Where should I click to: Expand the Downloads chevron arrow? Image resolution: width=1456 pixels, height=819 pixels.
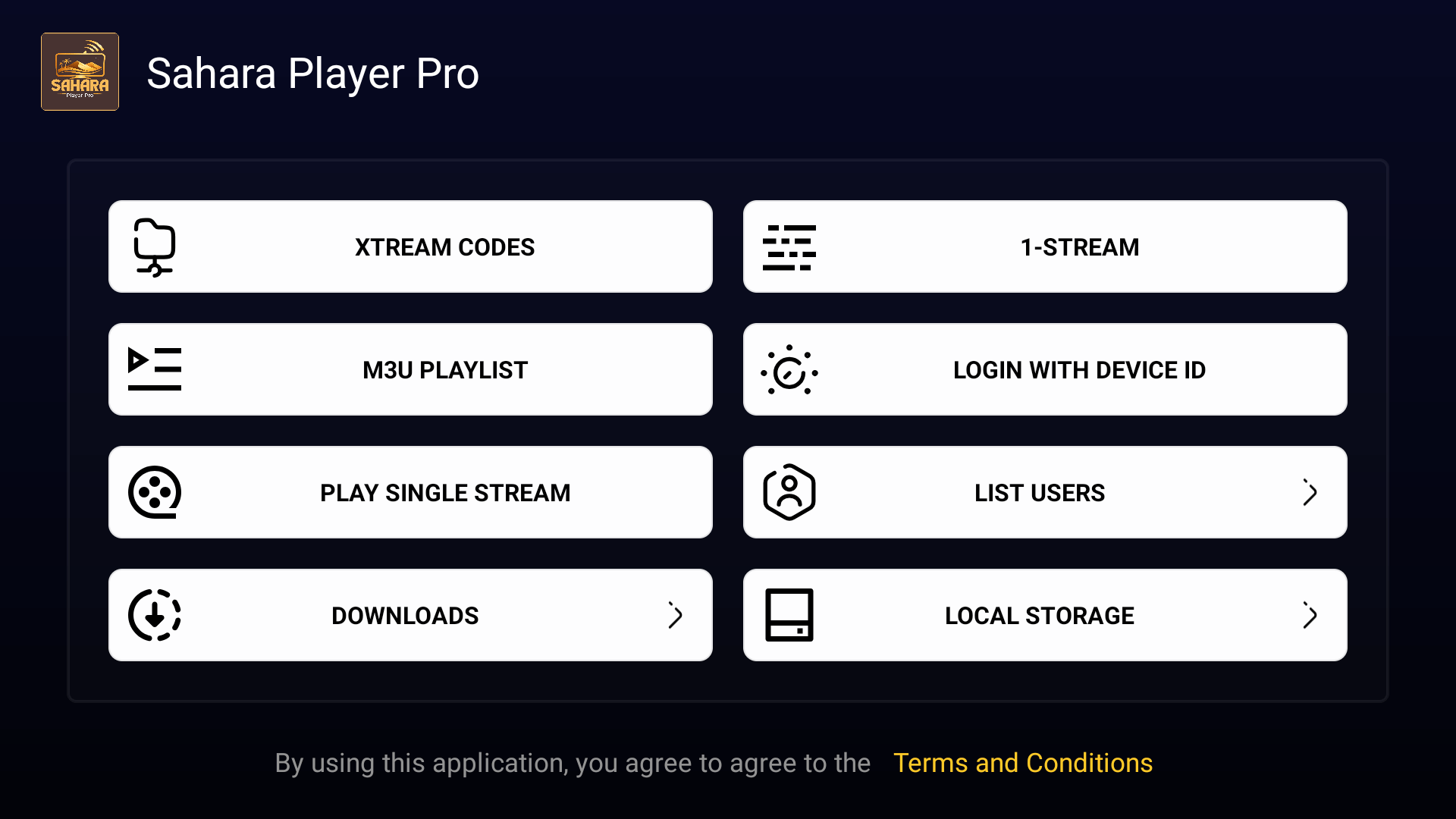click(675, 615)
